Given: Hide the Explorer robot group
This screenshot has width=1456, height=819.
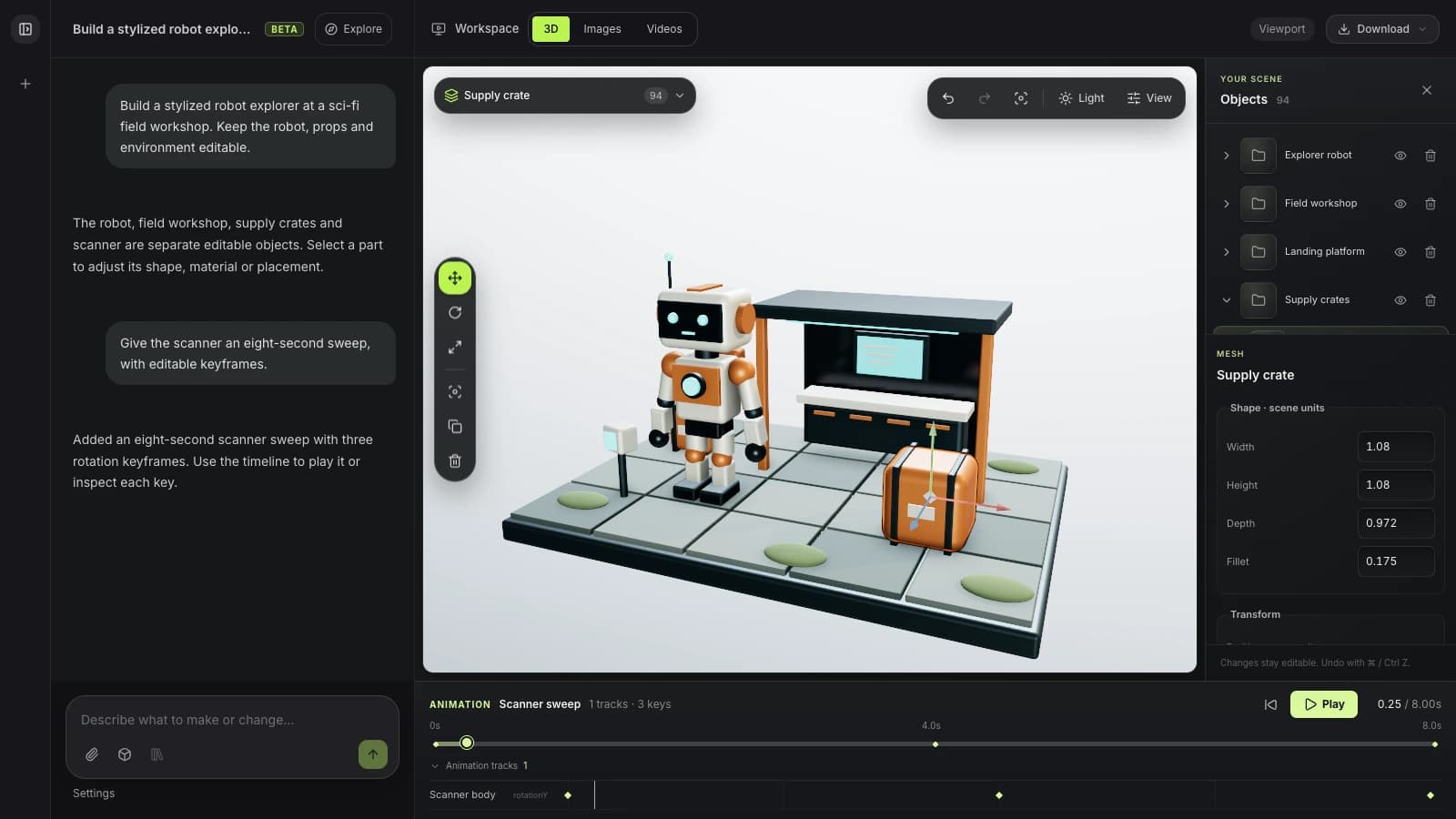Looking at the screenshot, I should pos(1400,156).
